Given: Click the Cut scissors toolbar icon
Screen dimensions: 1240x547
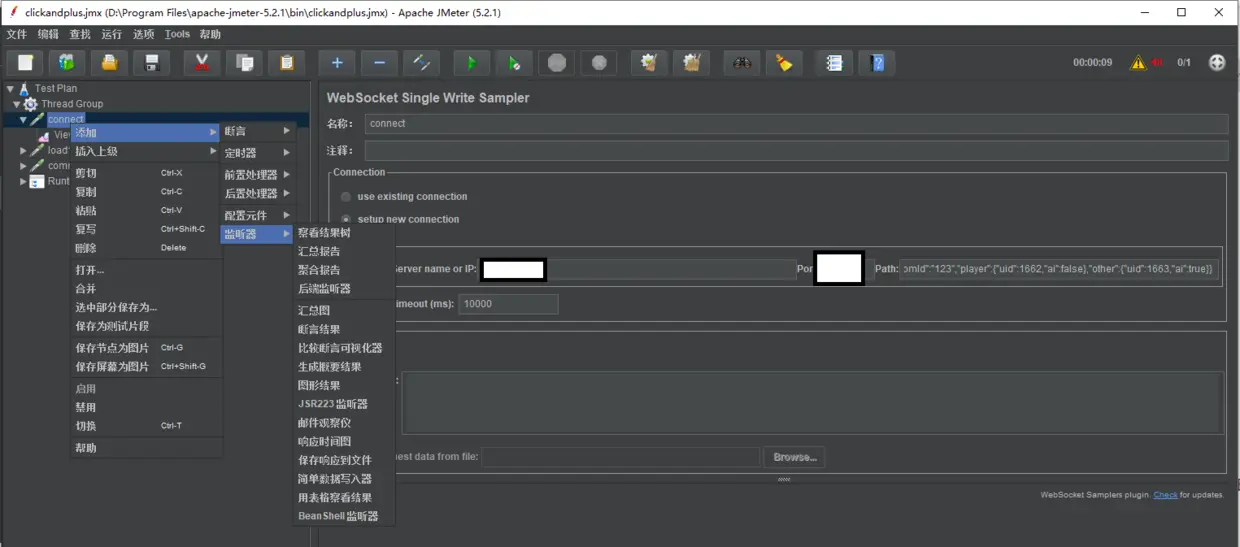Looking at the screenshot, I should (x=201, y=63).
